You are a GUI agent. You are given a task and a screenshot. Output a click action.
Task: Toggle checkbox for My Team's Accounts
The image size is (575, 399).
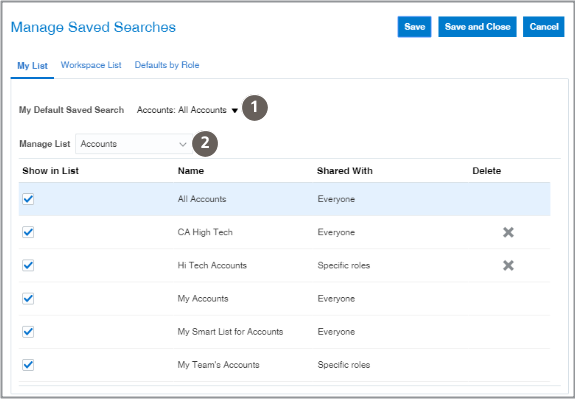(28, 365)
